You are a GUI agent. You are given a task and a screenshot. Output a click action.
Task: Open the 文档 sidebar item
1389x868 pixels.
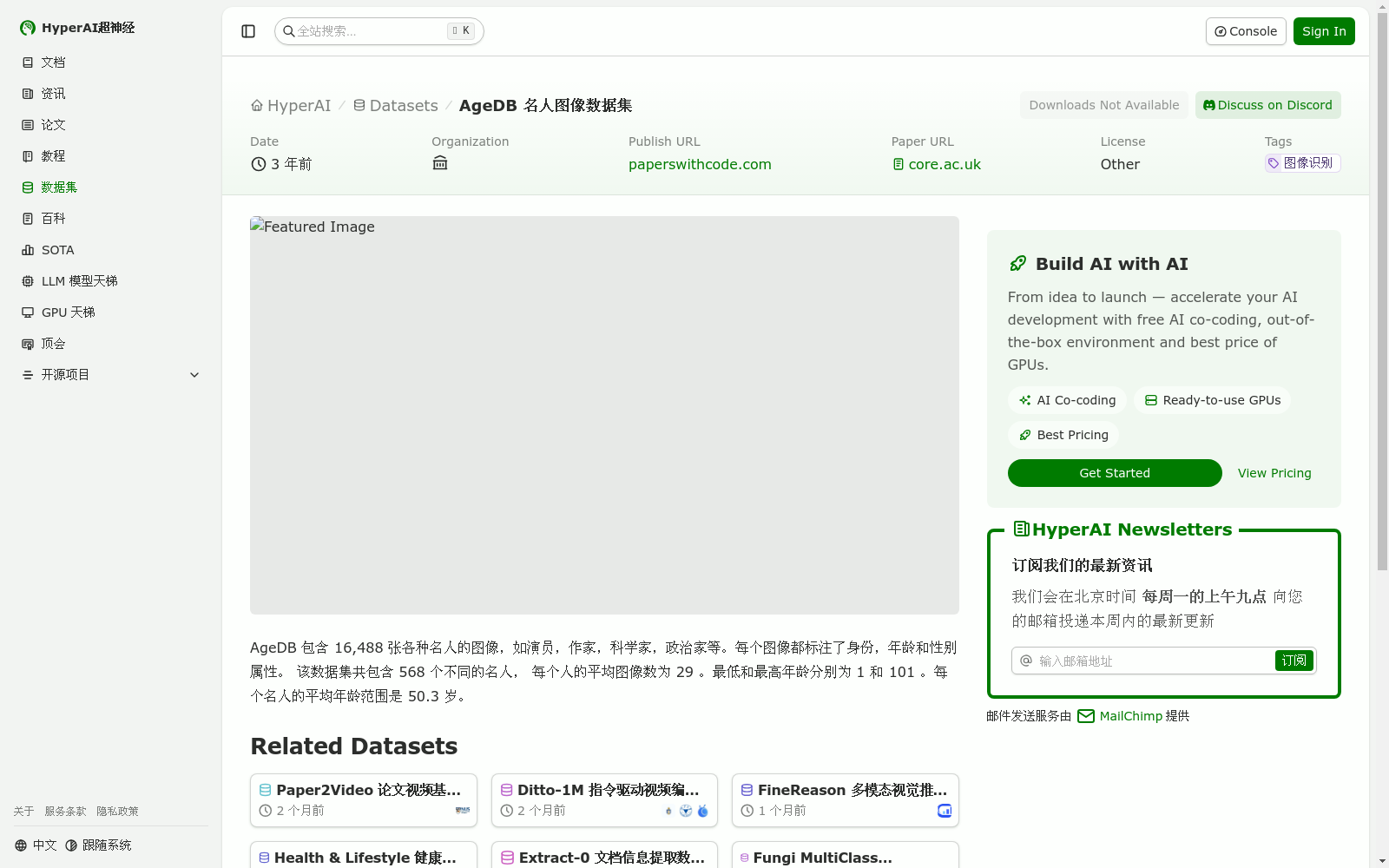[x=111, y=62]
